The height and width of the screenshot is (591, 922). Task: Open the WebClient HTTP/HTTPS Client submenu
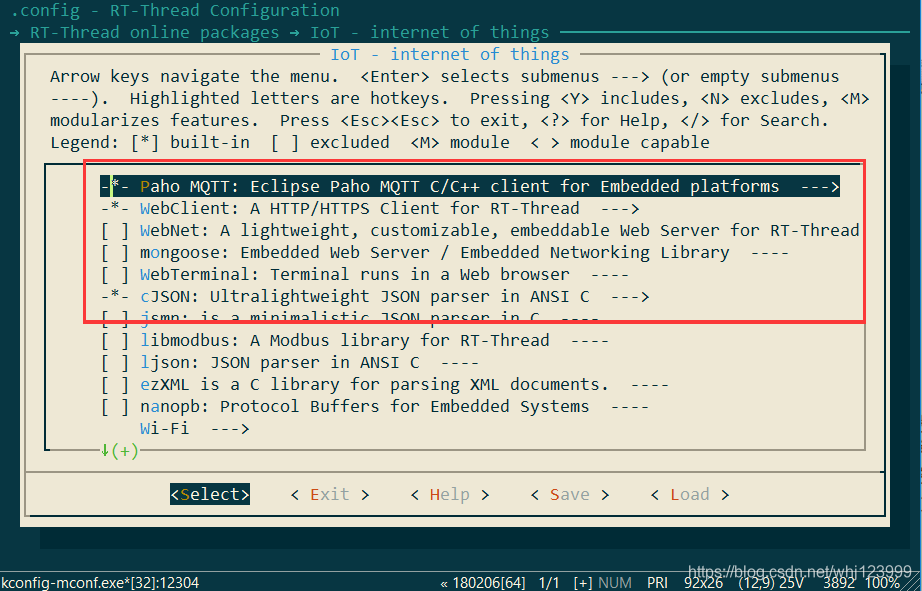click(x=370, y=209)
